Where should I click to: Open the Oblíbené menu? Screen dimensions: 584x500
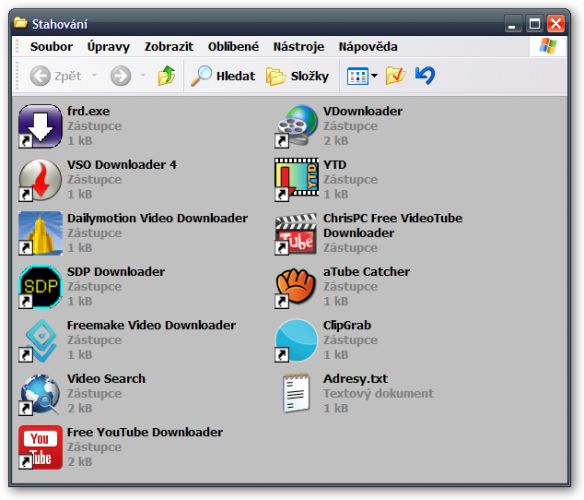tap(234, 47)
